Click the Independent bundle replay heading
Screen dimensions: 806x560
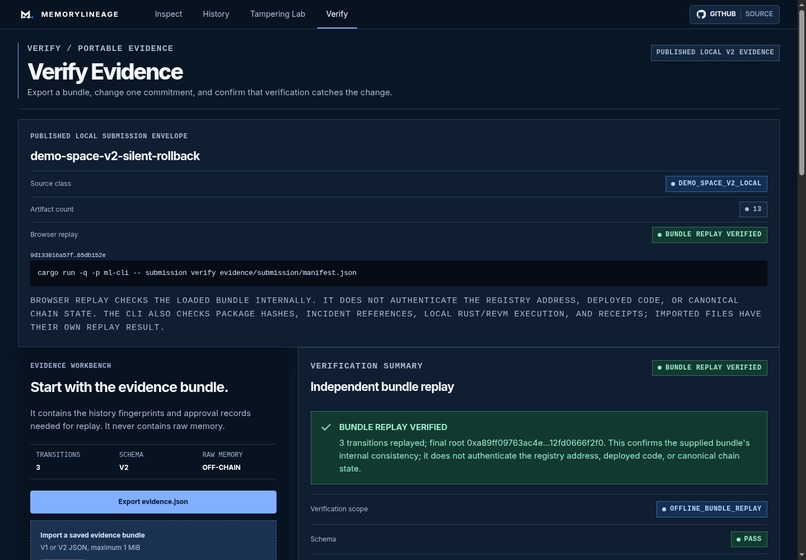point(382,387)
